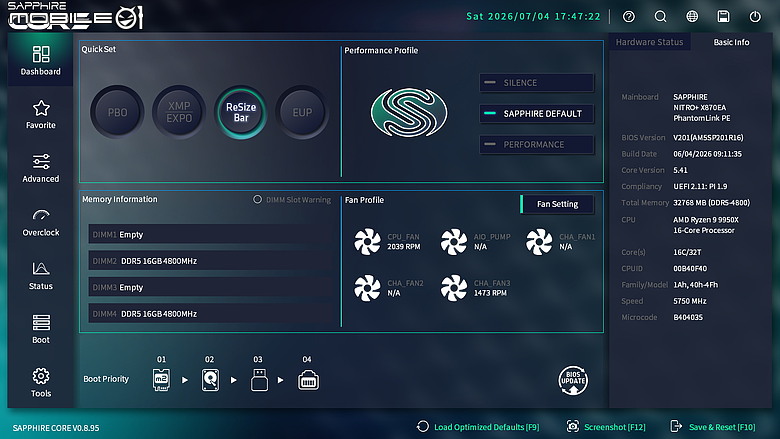Screen dimensions: 780x439
Task: Select the SILENCE performance profile
Action: pos(537,83)
